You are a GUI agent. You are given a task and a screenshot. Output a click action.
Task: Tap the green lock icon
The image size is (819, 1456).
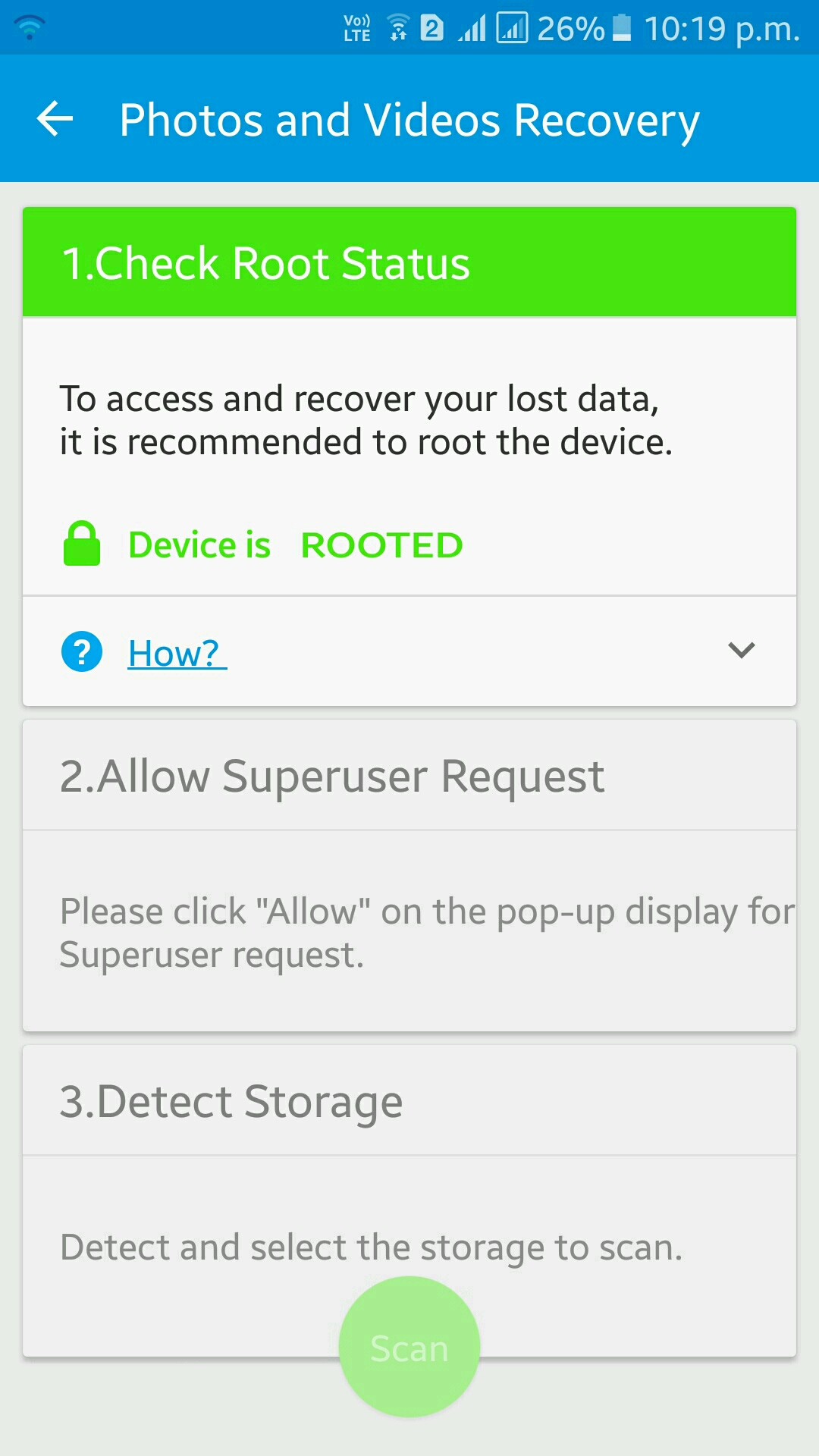pos(82,544)
